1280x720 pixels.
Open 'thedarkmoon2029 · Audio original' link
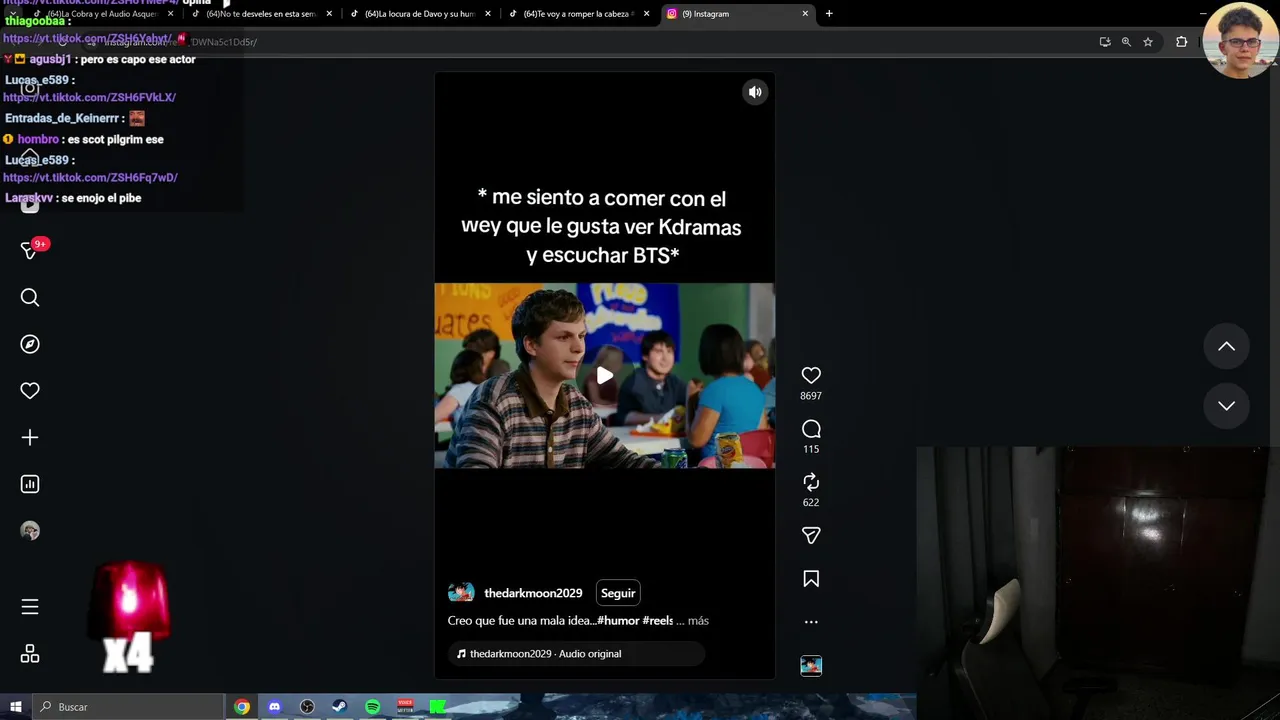pos(545,654)
